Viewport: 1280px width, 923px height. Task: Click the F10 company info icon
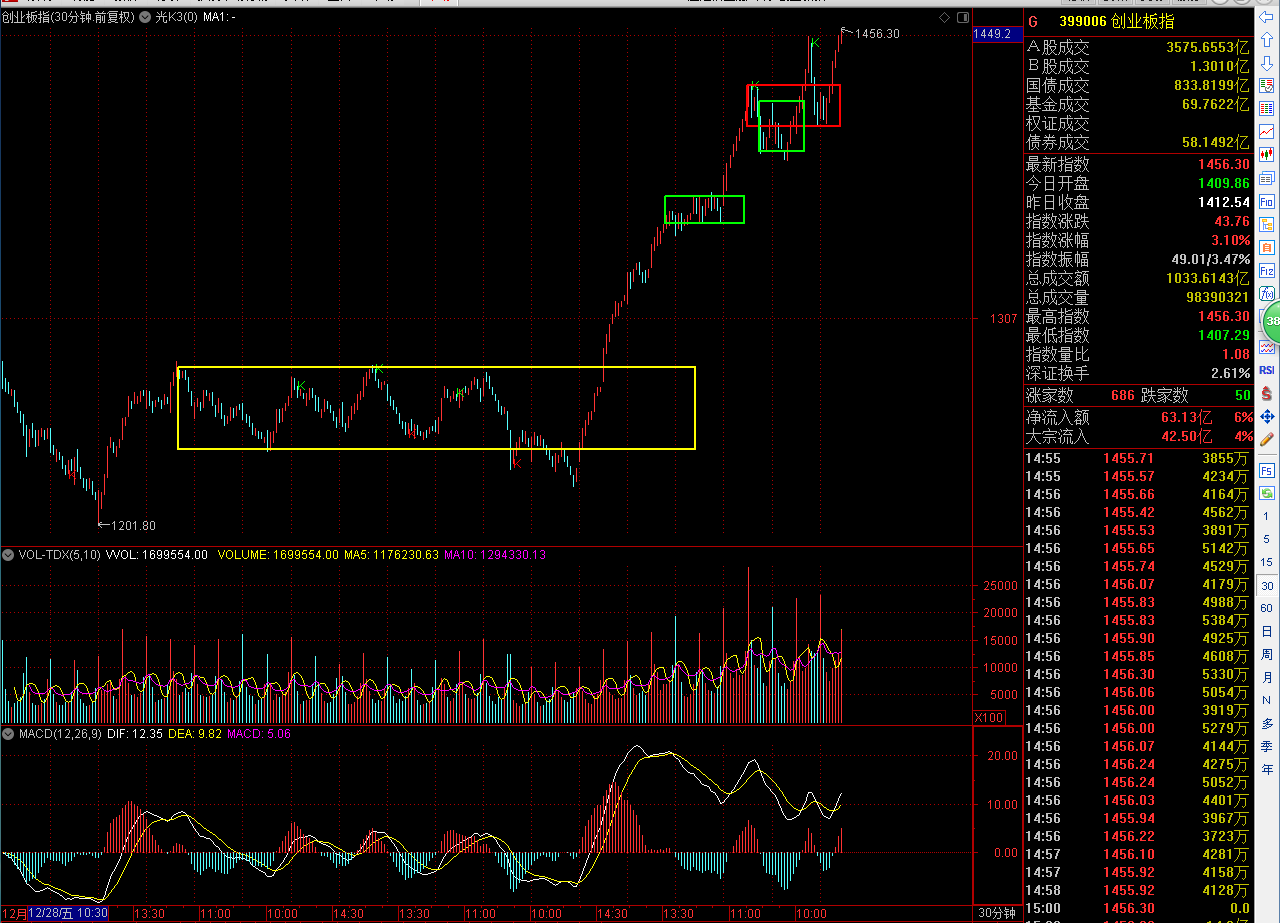tap(1267, 200)
